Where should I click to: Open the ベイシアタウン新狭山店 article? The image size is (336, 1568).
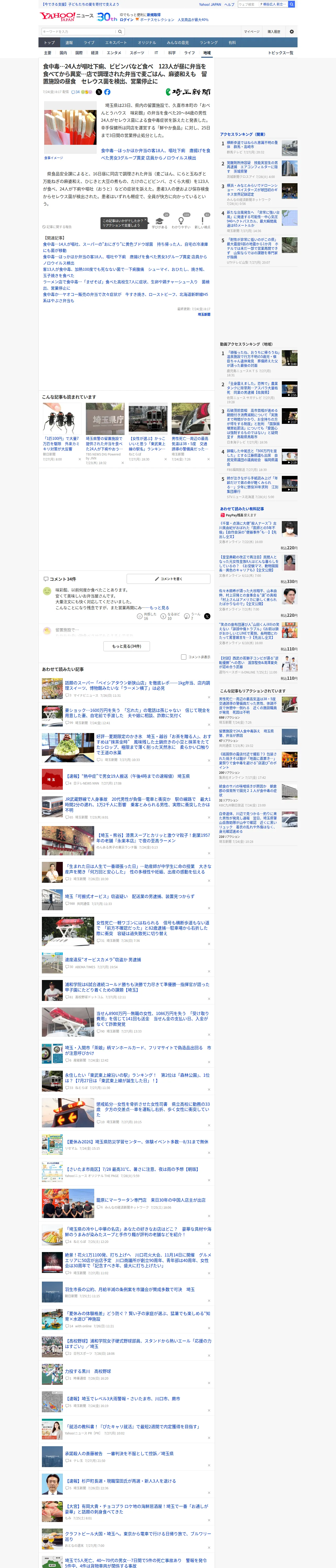tap(137, 685)
